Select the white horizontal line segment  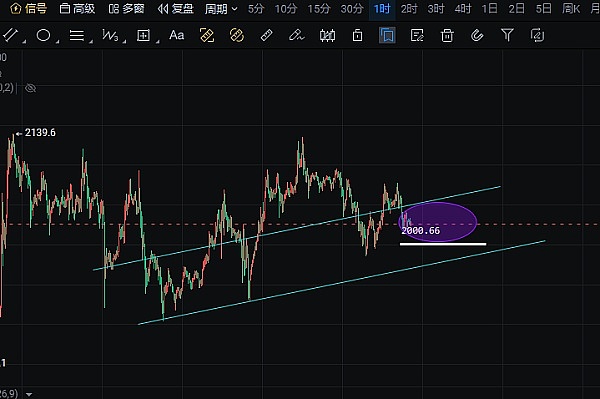pyautogui.click(x=443, y=244)
